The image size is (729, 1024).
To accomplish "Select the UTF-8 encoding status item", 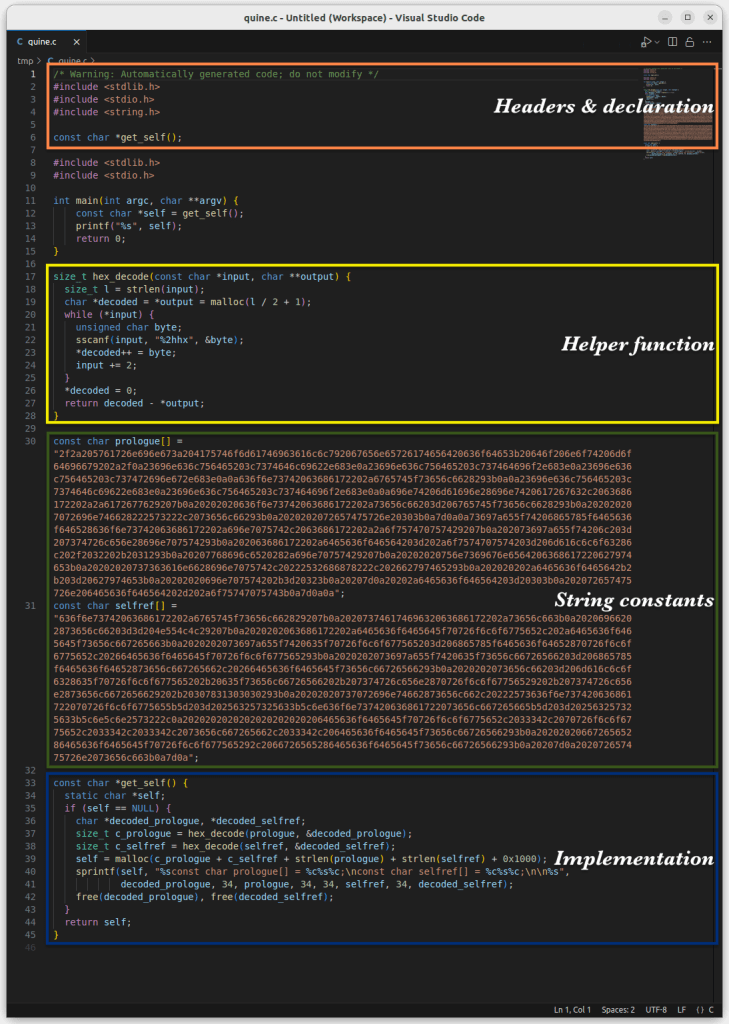I will tap(657, 1009).
